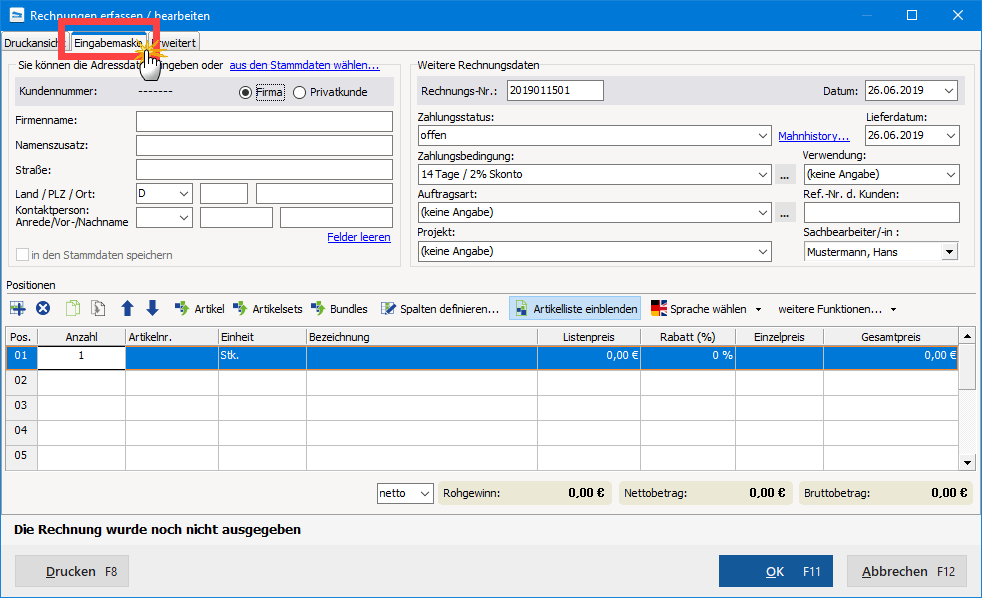This screenshot has width=982, height=598.
Task: Open the Lieferdatum date dropdown
Action: tap(951, 135)
